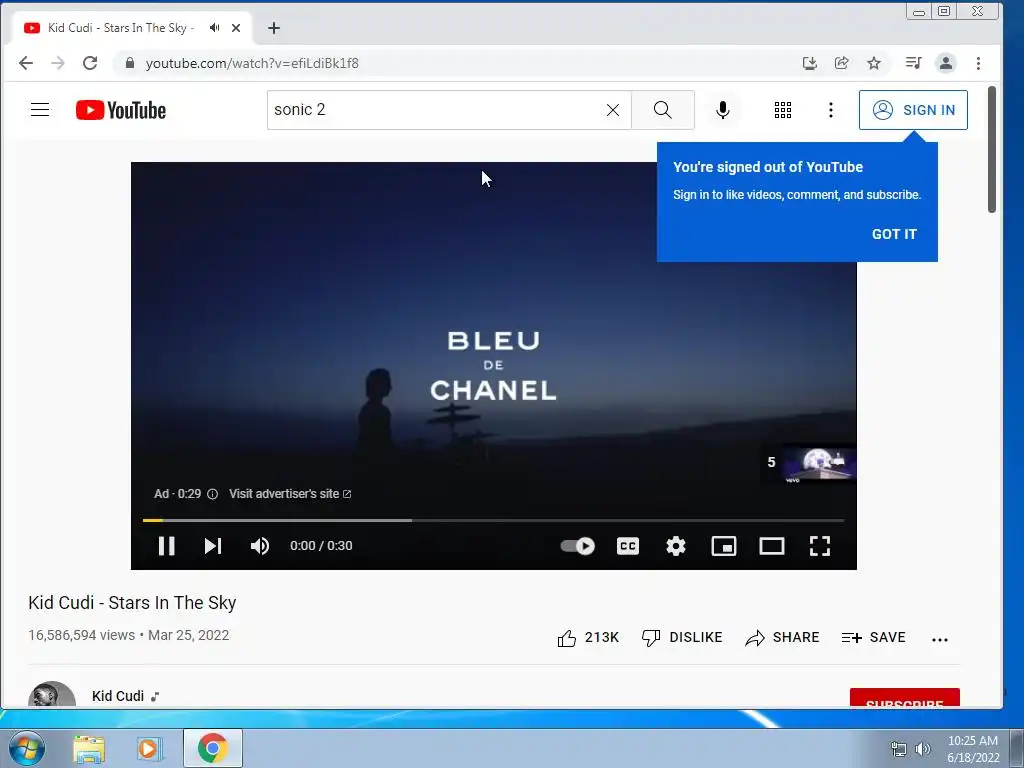
Task: Open system volume tray icon
Action: [922, 749]
